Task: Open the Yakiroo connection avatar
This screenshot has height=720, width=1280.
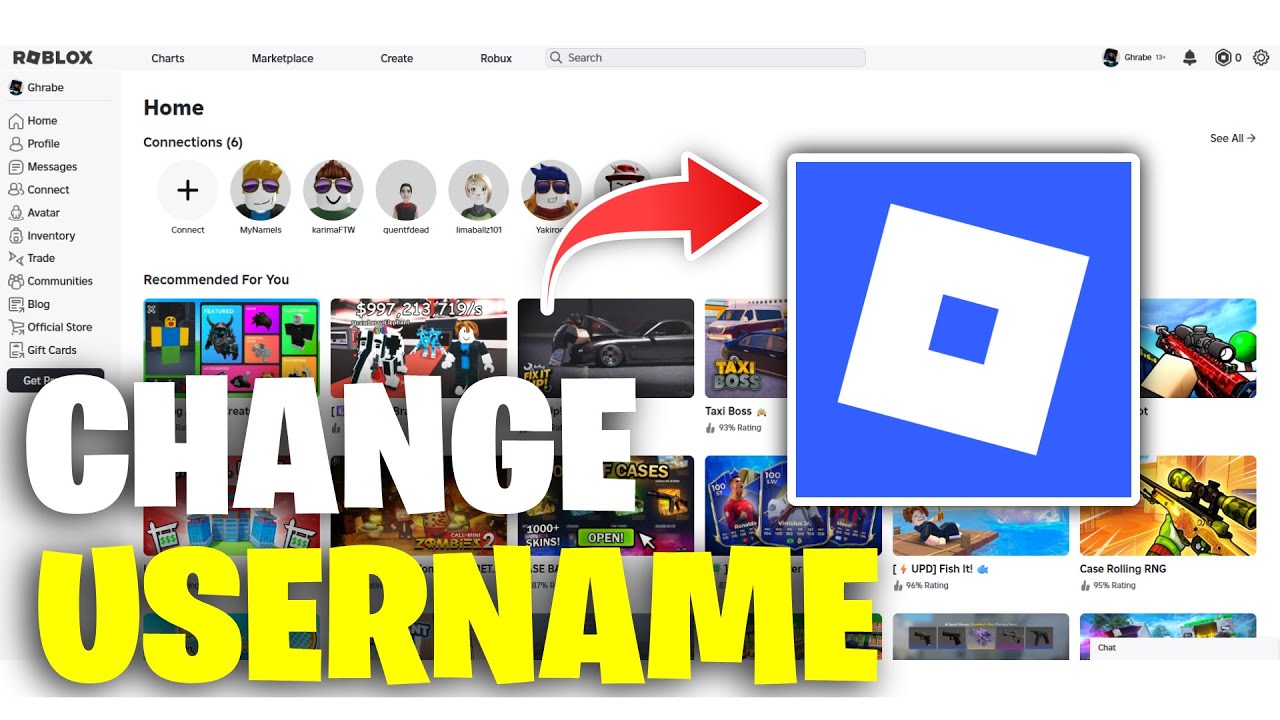Action: (551, 190)
